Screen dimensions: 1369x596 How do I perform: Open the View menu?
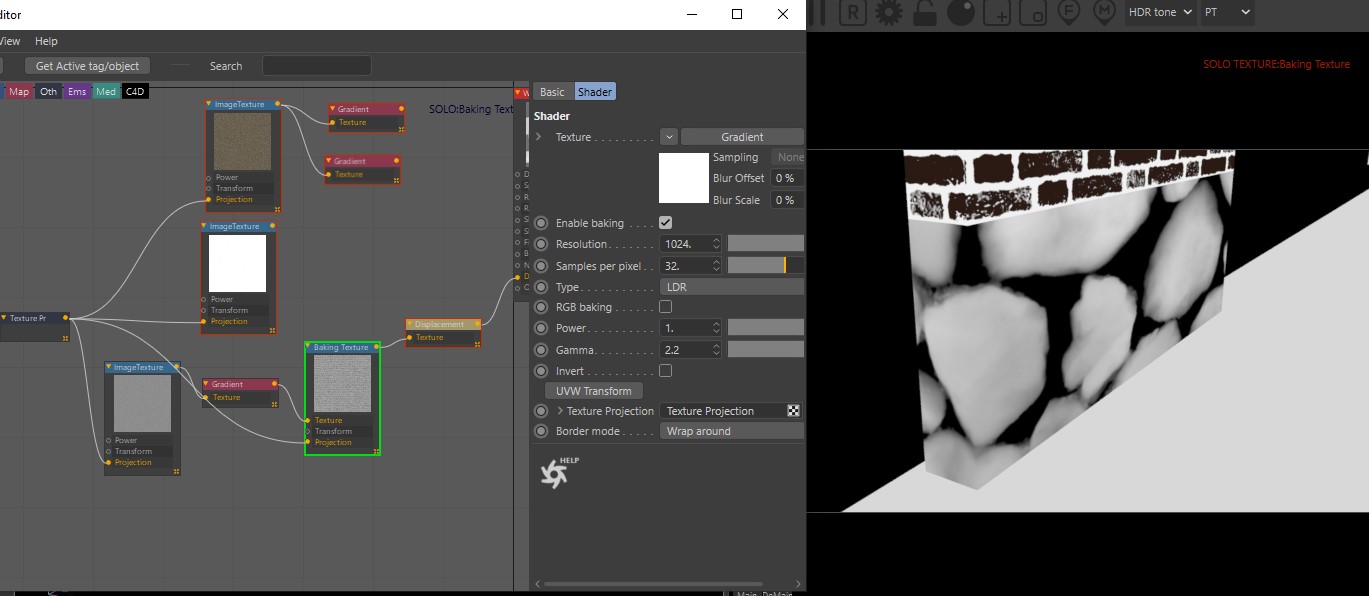(10, 41)
